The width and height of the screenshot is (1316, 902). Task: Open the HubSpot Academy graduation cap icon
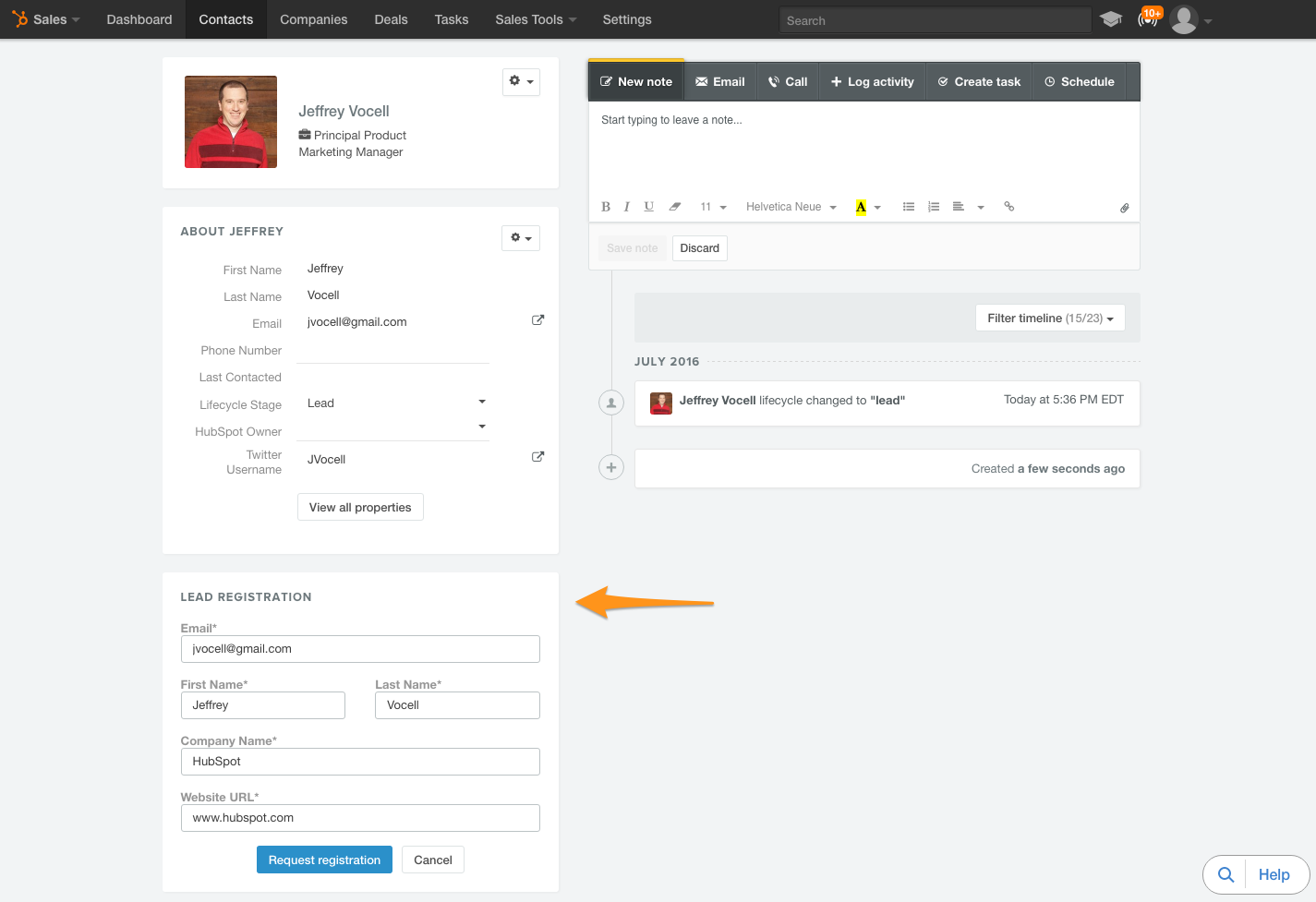pos(1111,18)
